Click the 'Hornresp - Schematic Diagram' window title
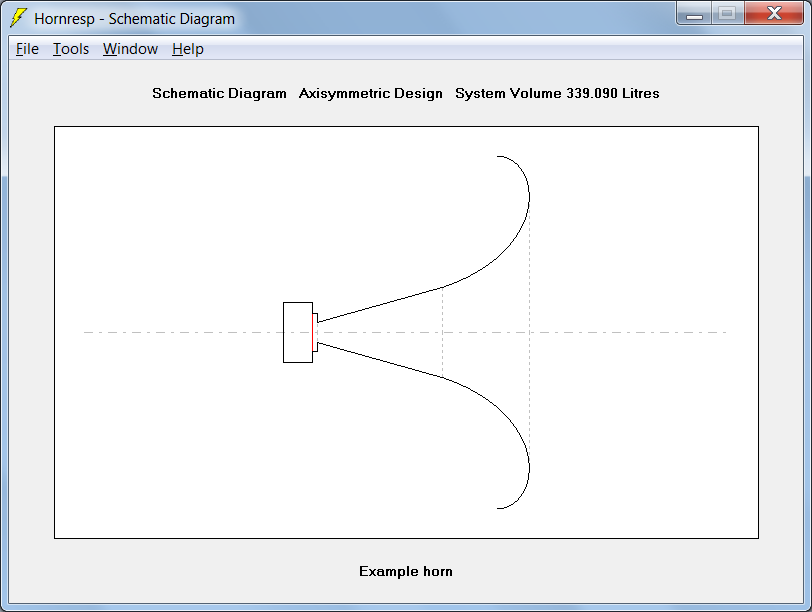Image resolution: width=812 pixels, height=612 pixels. point(134,19)
